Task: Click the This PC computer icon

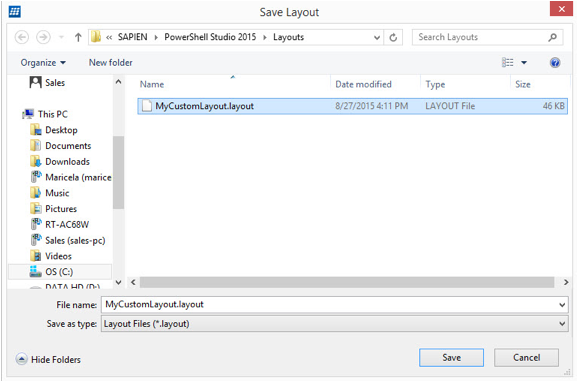Action: (28, 114)
